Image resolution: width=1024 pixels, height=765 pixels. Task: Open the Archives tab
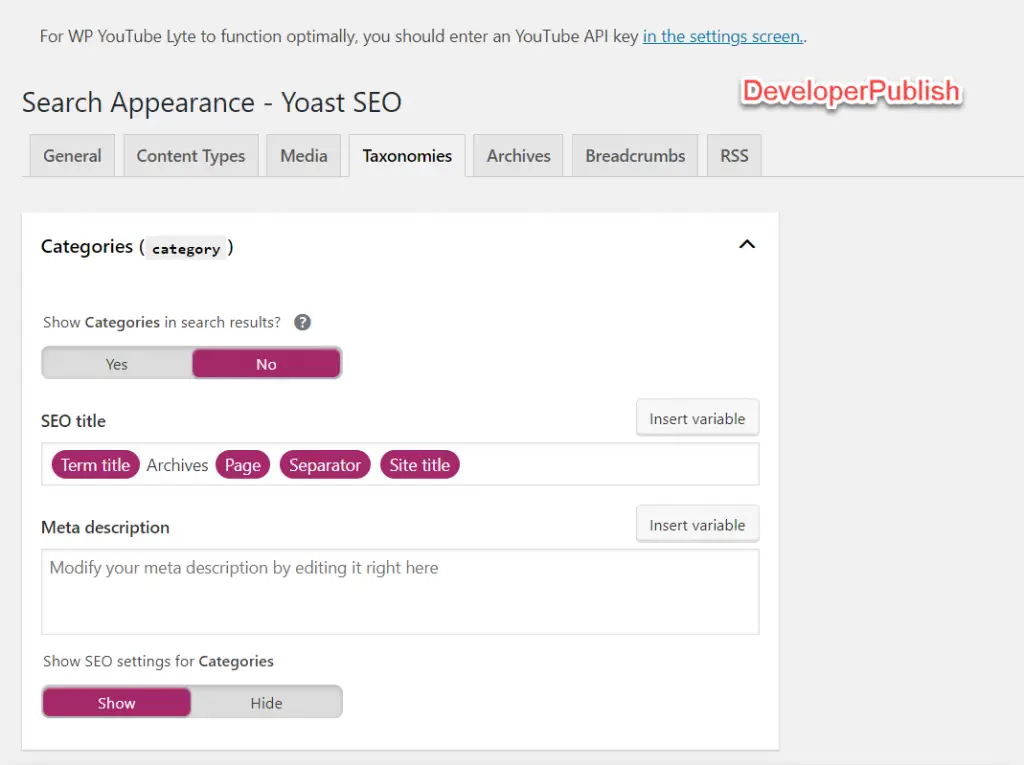(519, 155)
